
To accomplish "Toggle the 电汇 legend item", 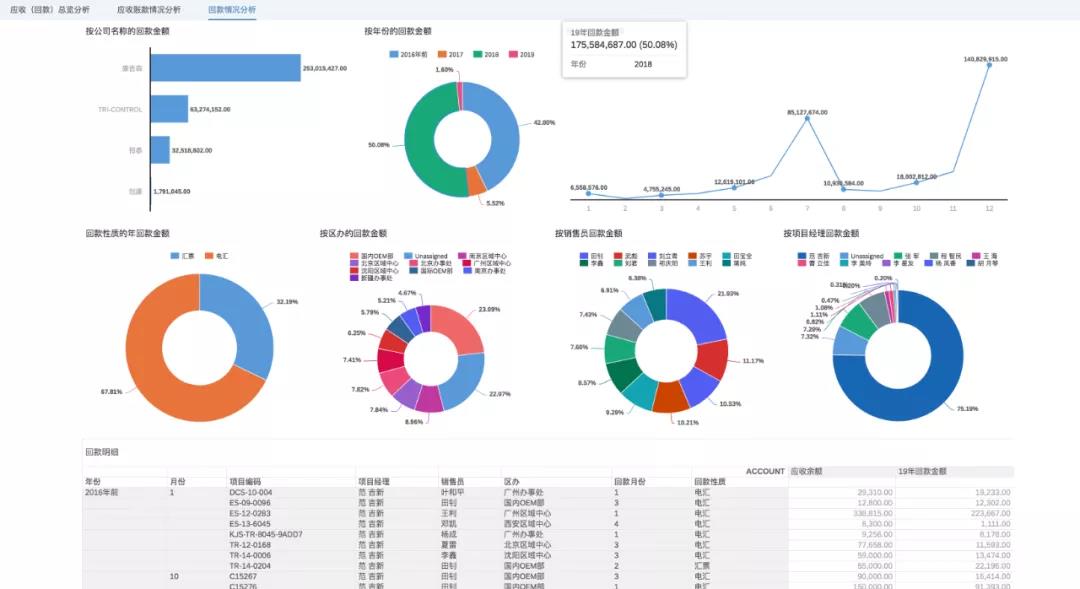I will [x=209, y=256].
